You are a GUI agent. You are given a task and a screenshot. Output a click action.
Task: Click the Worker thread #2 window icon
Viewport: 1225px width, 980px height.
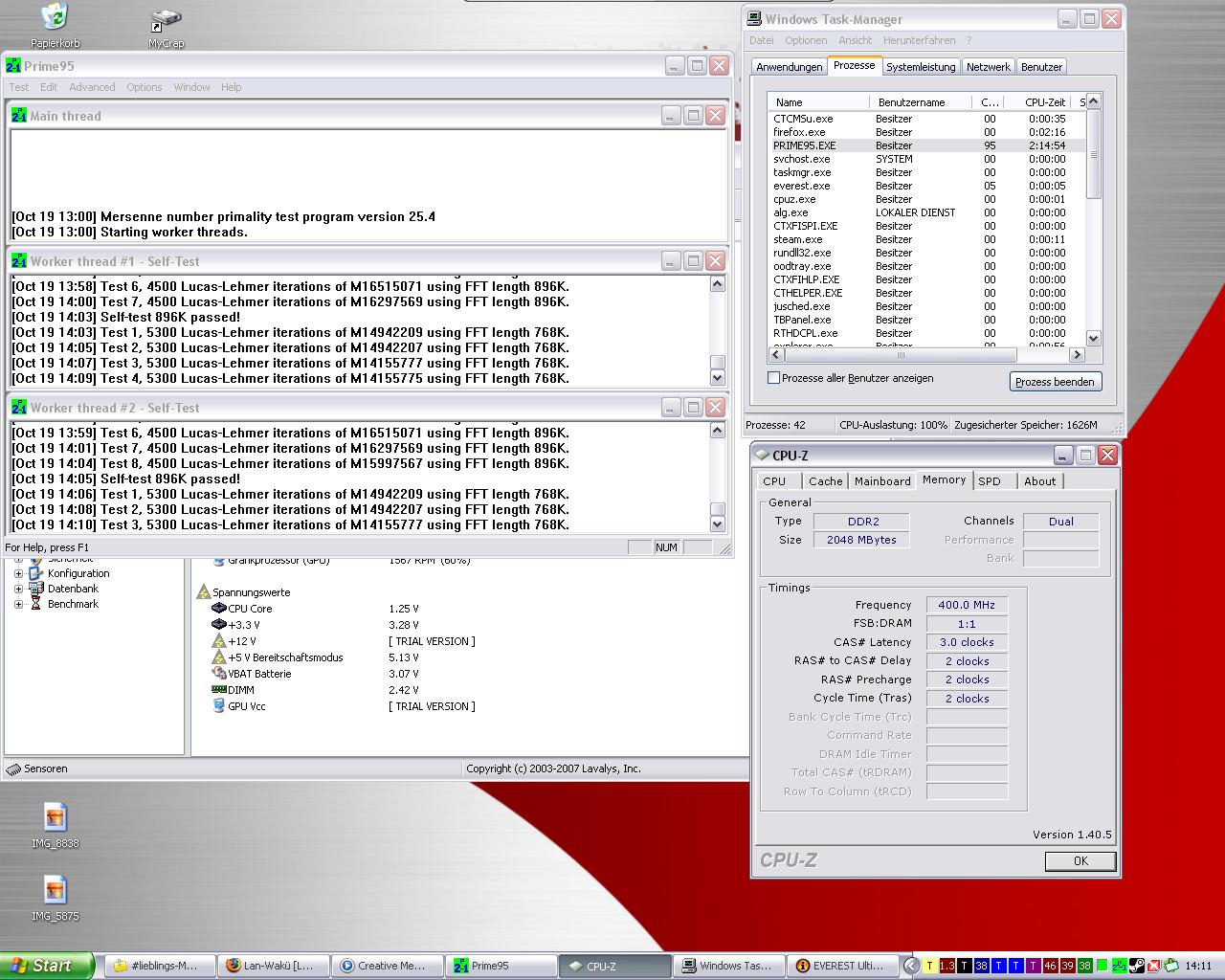19,407
